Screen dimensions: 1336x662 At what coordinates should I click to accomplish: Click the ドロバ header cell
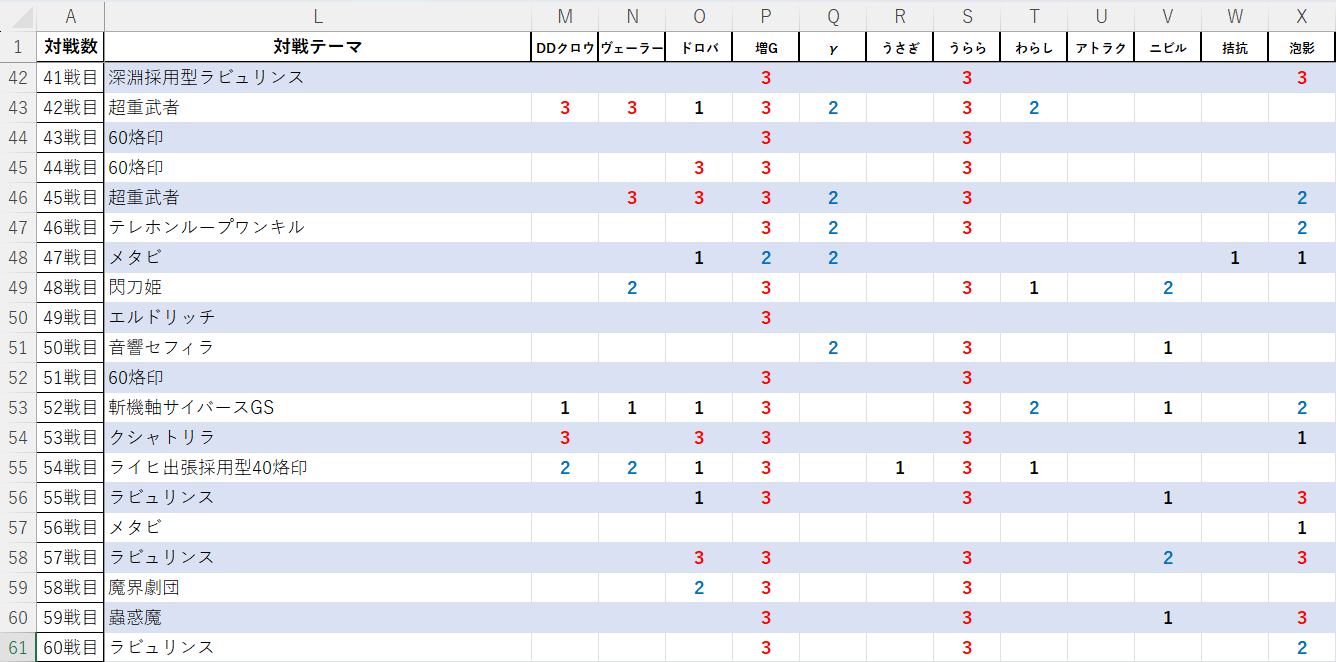(699, 47)
